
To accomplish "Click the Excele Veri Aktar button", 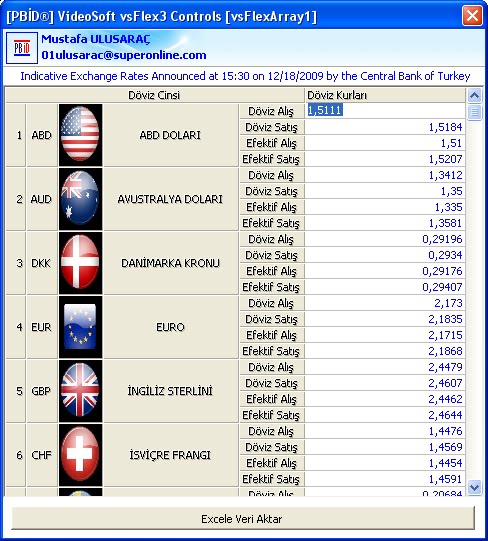I will [x=243, y=519].
